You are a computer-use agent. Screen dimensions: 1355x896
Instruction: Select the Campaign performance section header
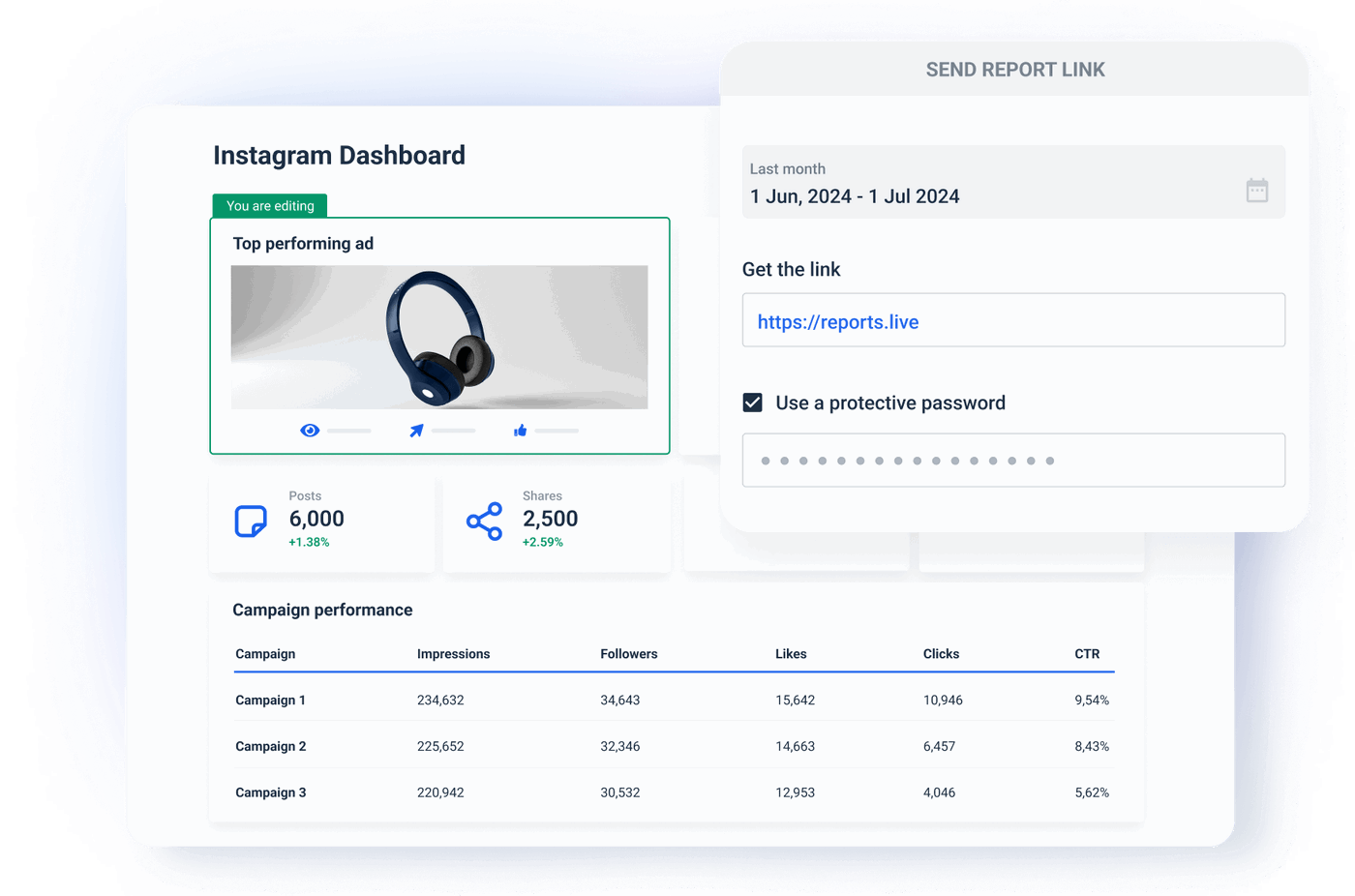pyautogui.click(x=322, y=610)
